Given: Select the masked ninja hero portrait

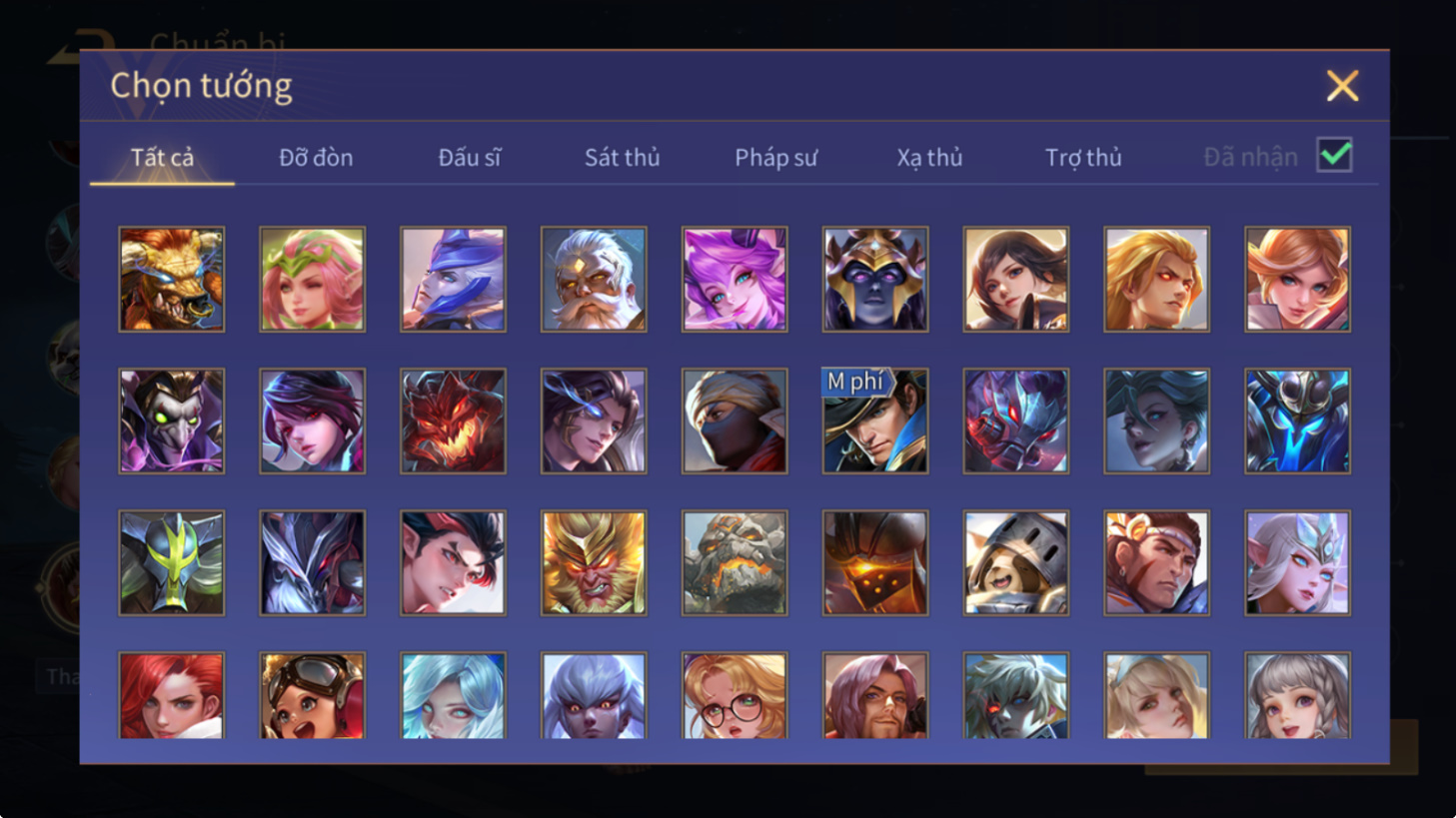Looking at the screenshot, I should click(734, 420).
